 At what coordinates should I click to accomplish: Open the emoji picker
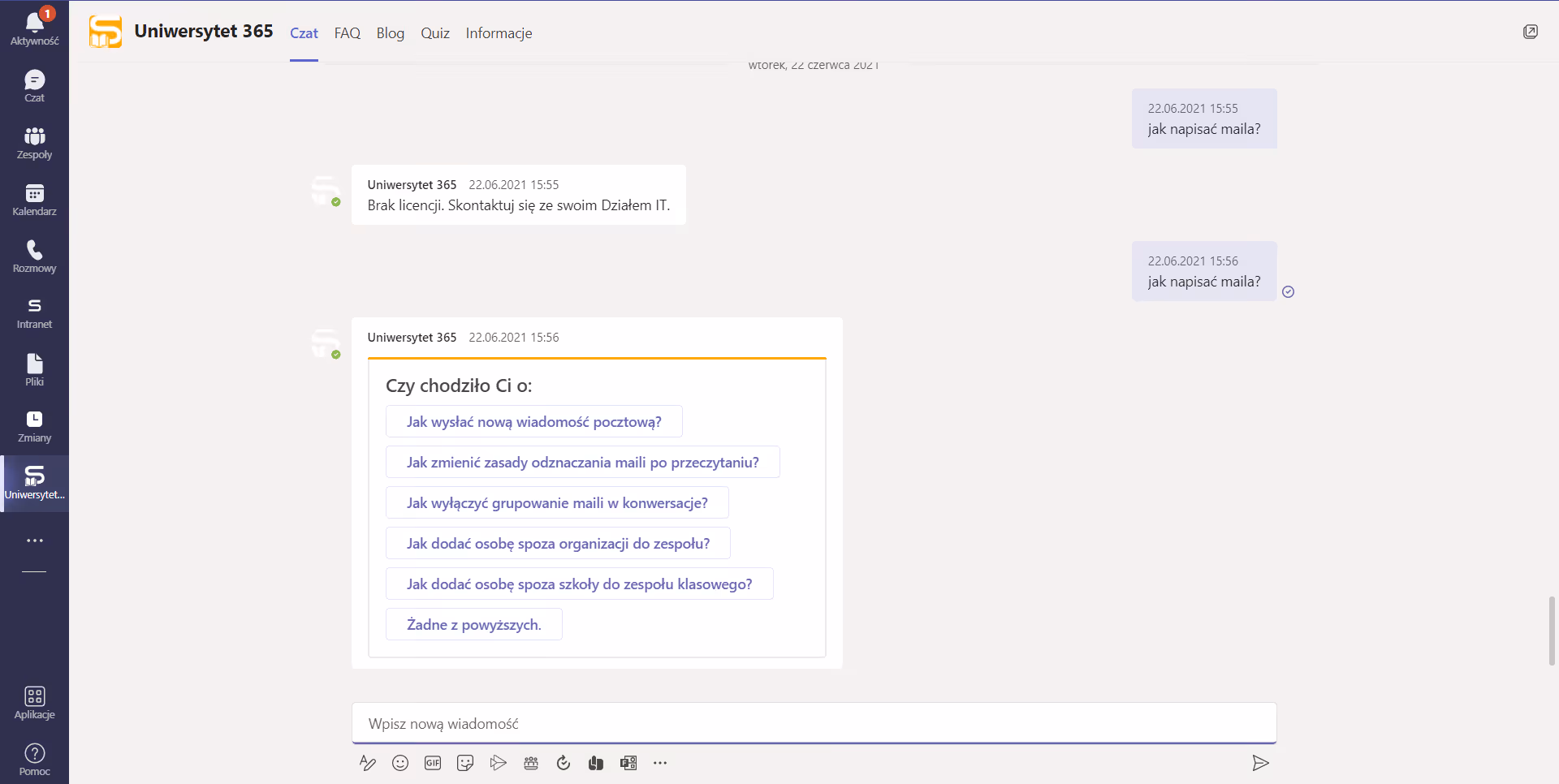400,763
